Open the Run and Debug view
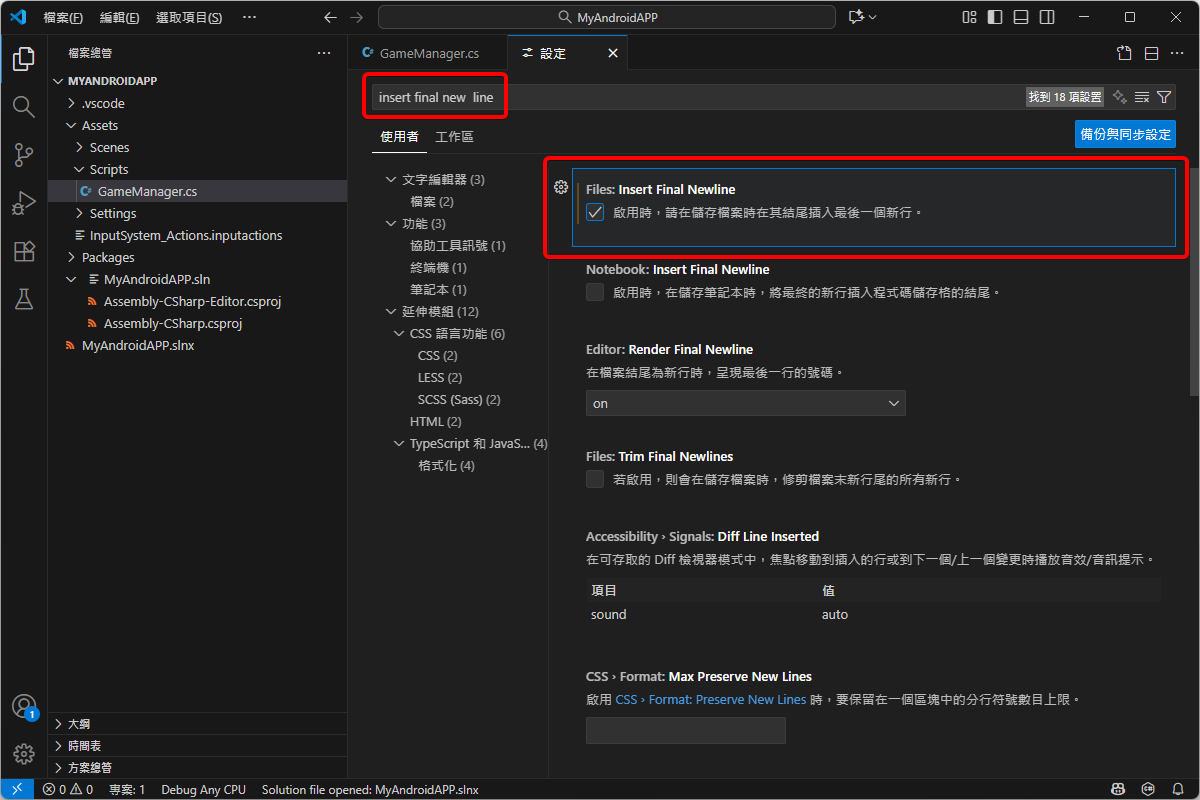This screenshot has height=800, width=1200. click(x=24, y=203)
